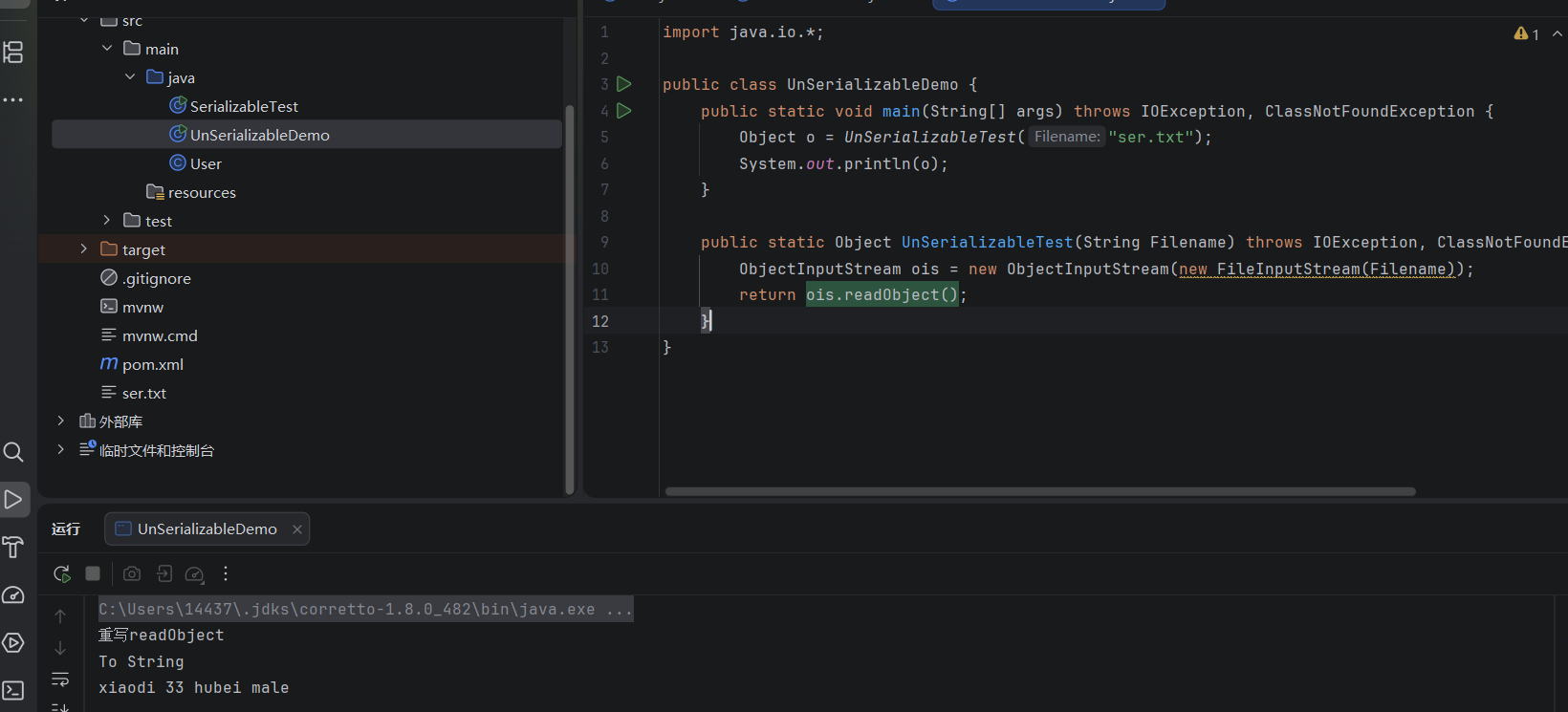Click the 运行 panel title

click(66, 529)
